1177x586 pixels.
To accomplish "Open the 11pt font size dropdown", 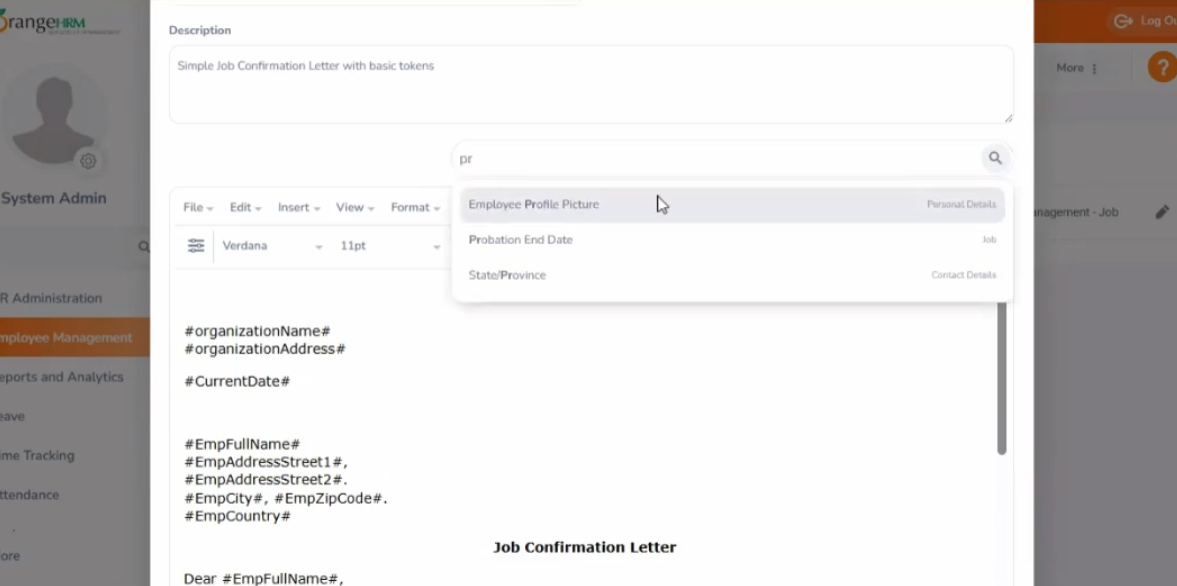I will pyautogui.click(x=390, y=246).
